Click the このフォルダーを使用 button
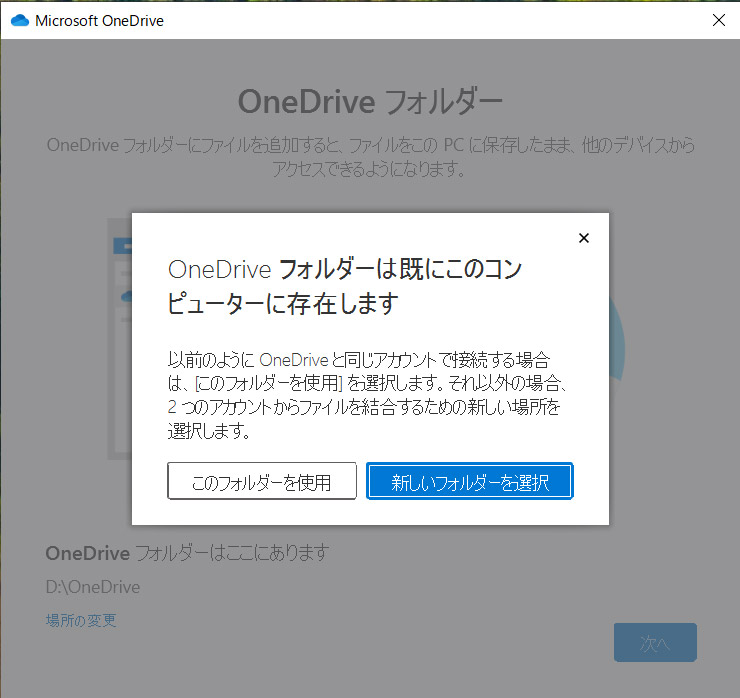Viewport: 740px width, 698px height. [262, 481]
